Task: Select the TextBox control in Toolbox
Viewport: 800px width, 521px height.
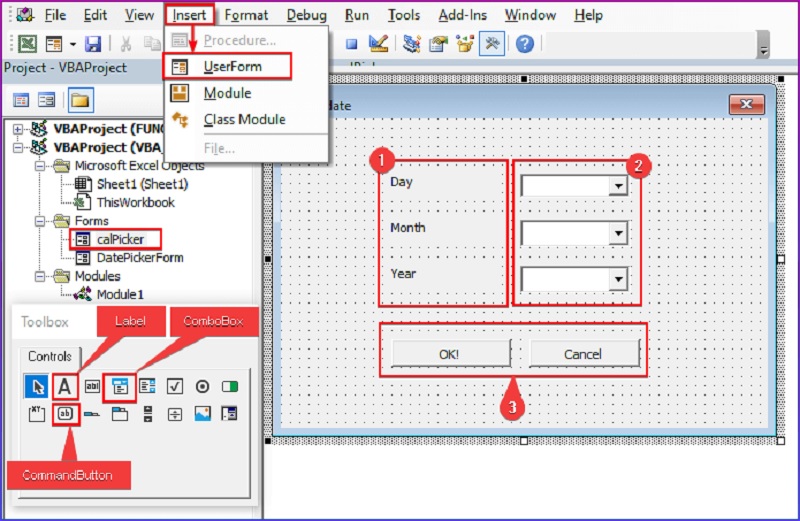Action: pos(92,386)
